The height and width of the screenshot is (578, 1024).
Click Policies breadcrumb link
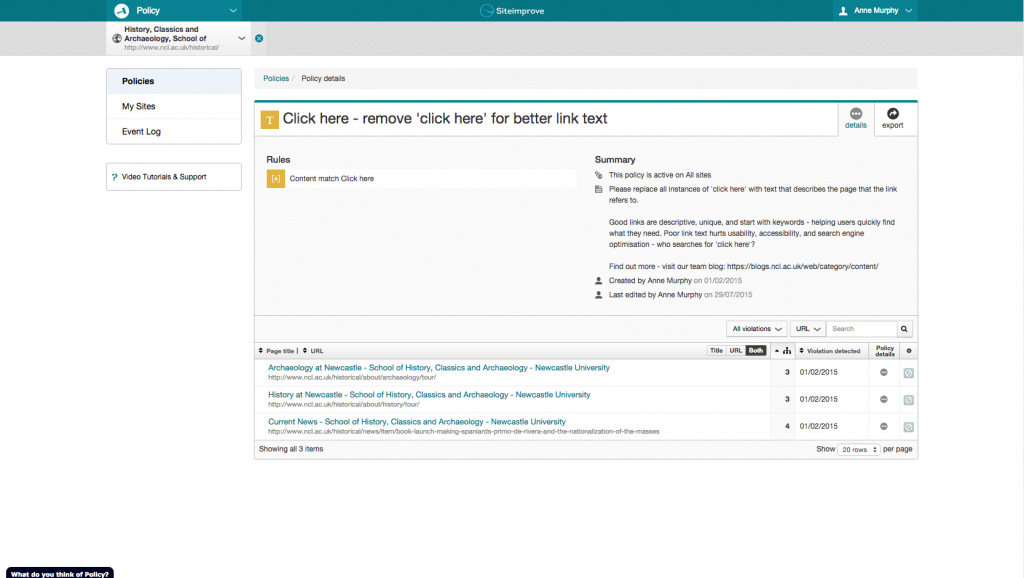pos(276,78)
